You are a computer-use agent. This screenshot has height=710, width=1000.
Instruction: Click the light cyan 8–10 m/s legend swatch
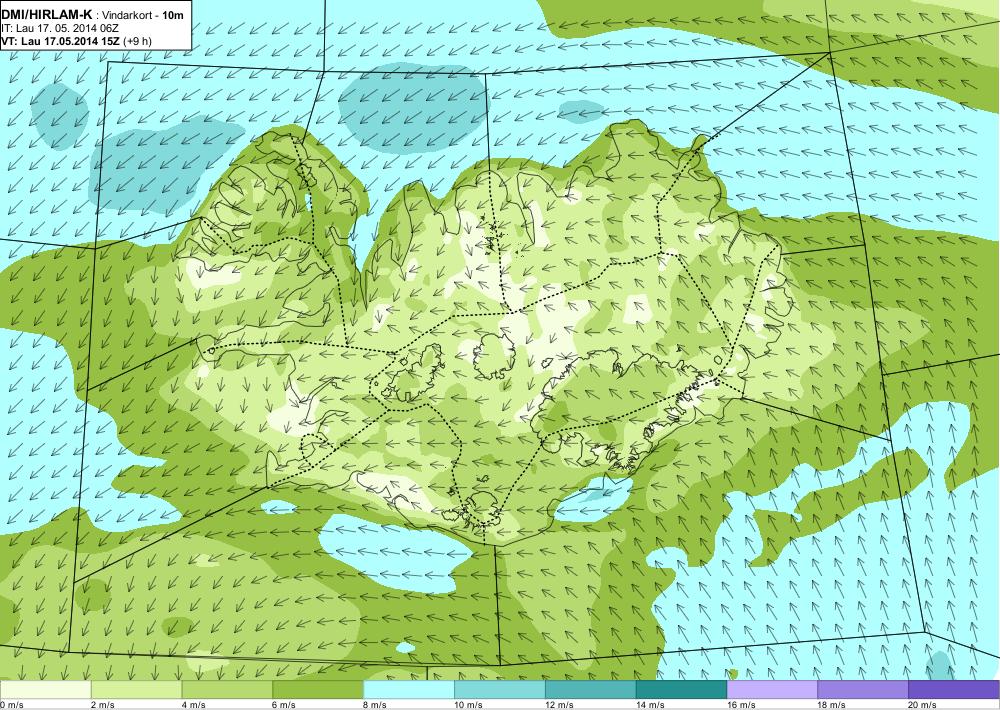(409, 690)
